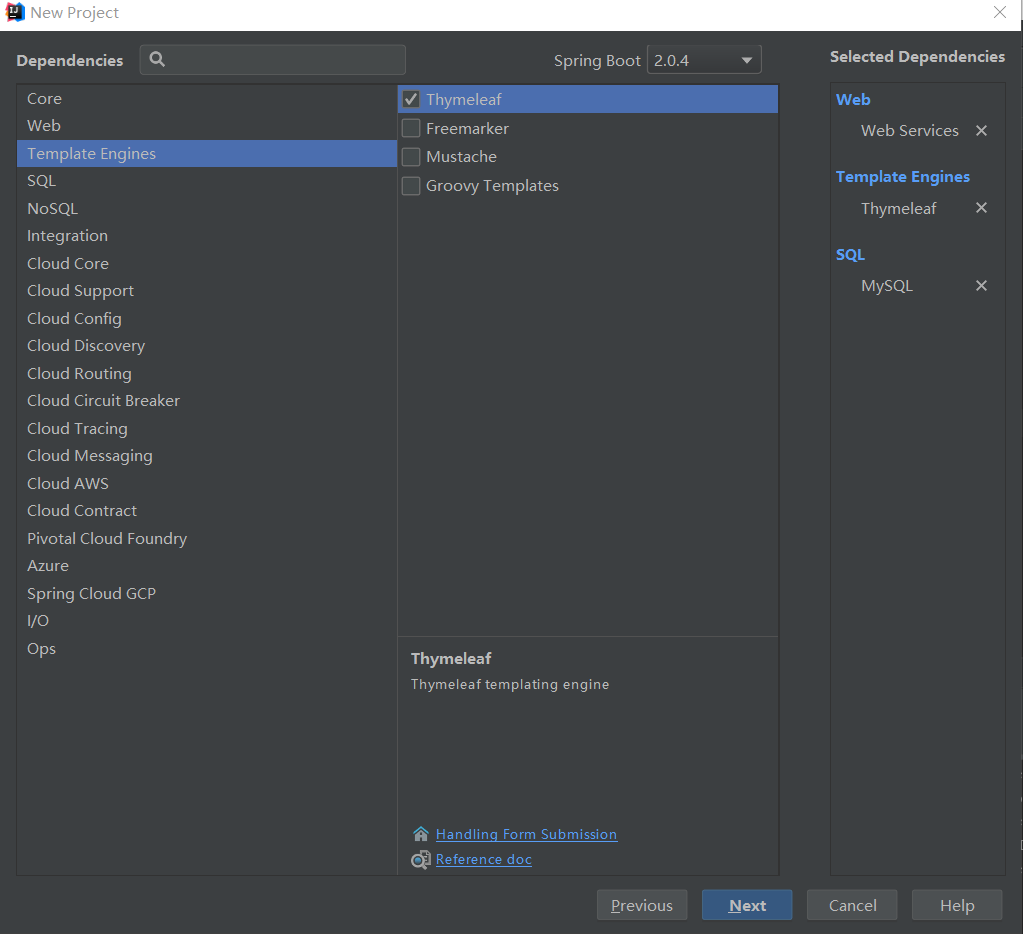This screenshot has height=934, width=1023.
Task: Open the Handling Form Submission guide link
Action: click(x=526, y=834)
